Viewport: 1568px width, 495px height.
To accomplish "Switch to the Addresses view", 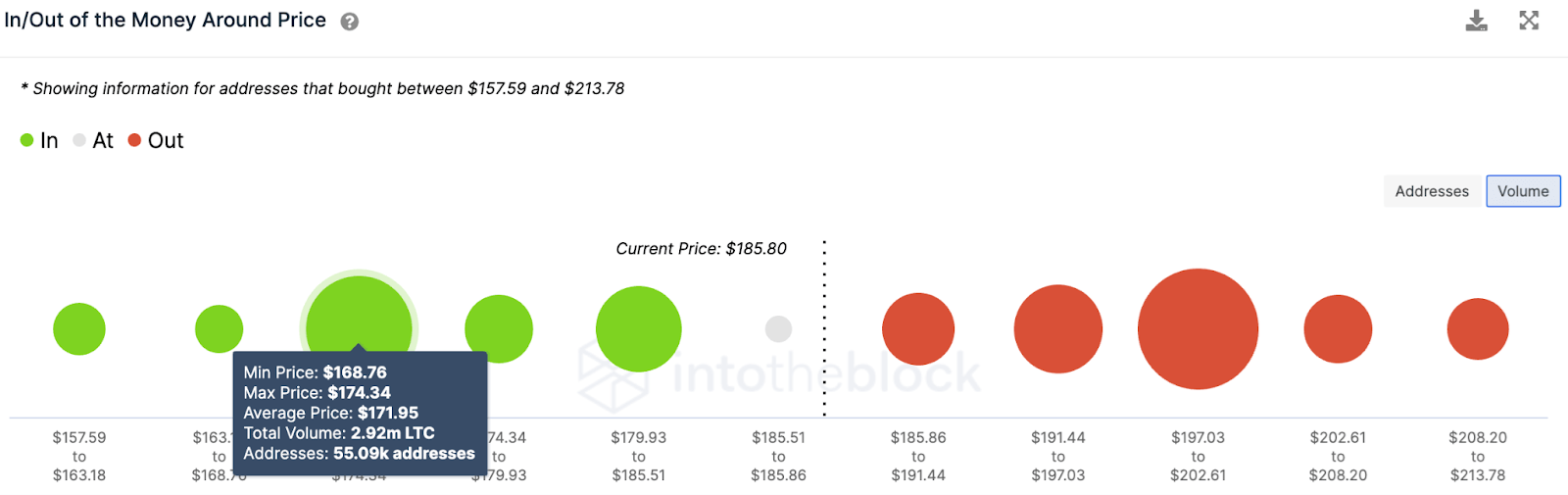I will coord(1432,191).
